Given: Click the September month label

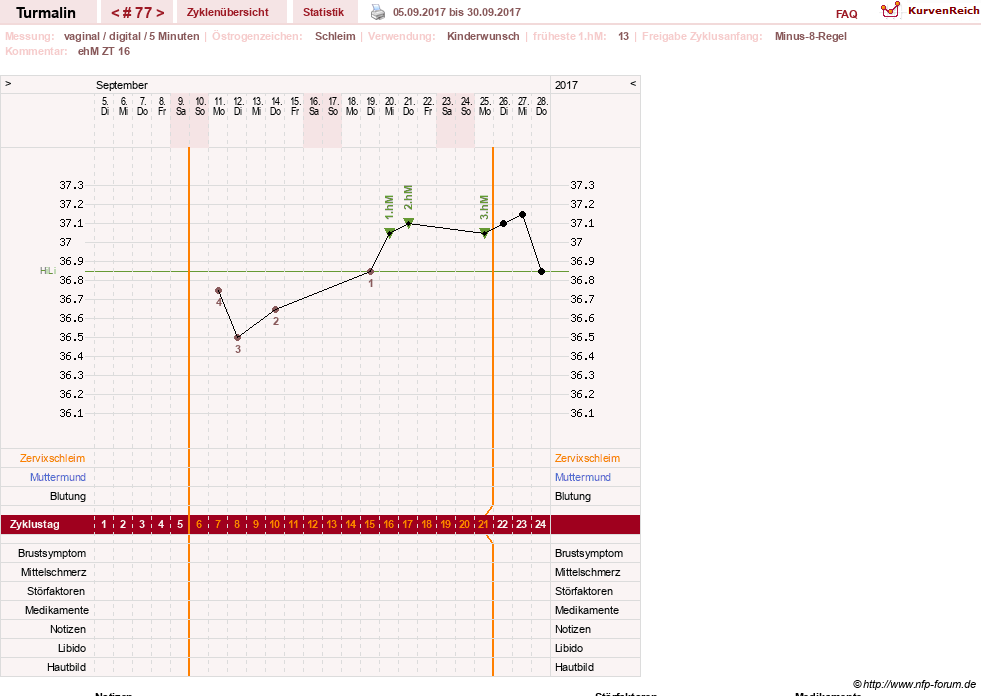Looking at the screenshot, I should pos(121,85).
